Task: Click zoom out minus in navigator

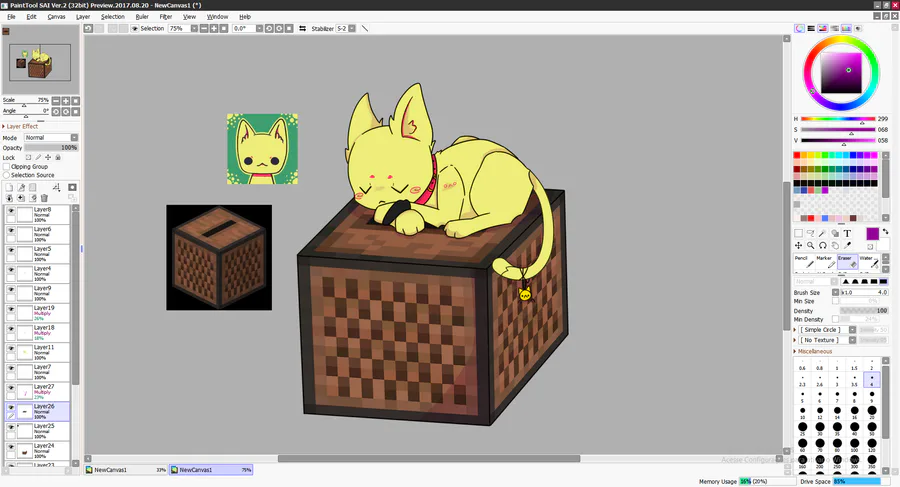Action: 56,101
